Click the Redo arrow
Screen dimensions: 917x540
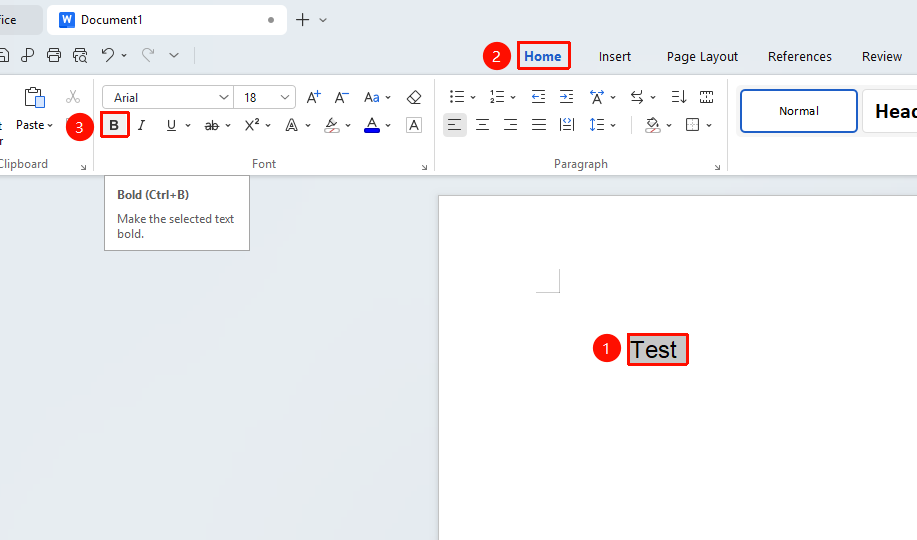tap(148, 55)
